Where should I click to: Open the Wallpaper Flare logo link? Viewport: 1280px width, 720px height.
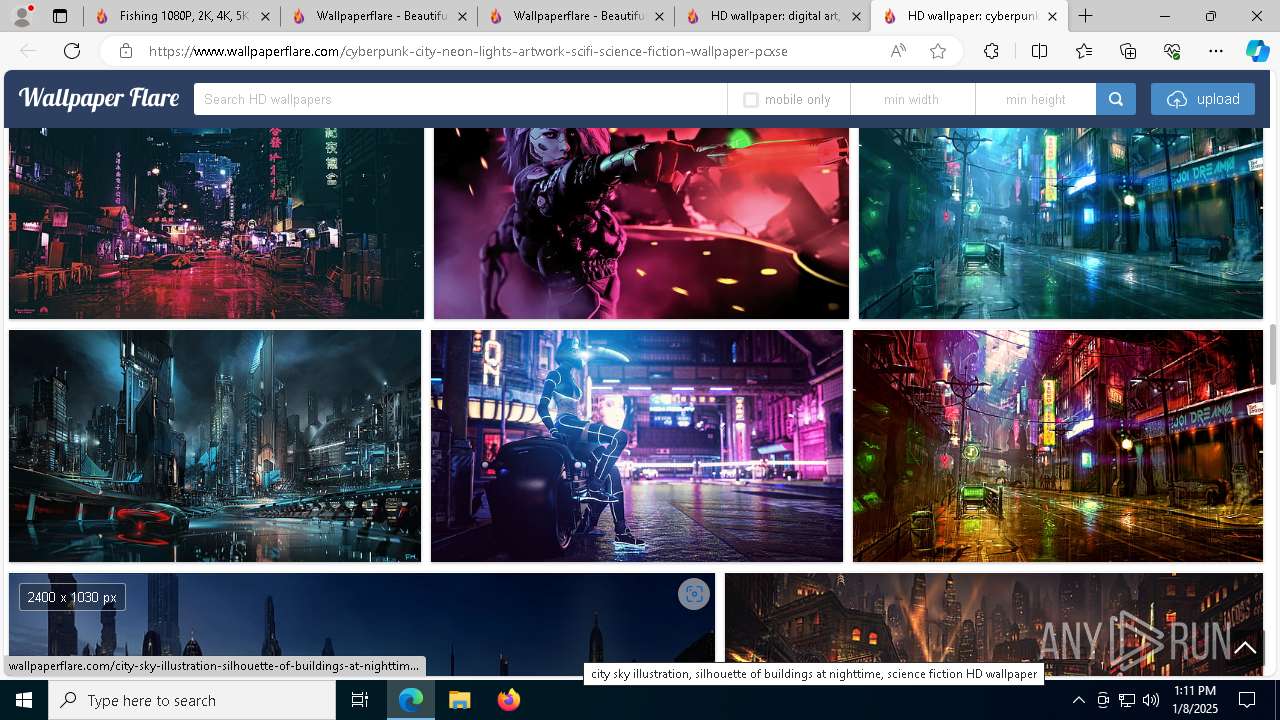point(99,98)
